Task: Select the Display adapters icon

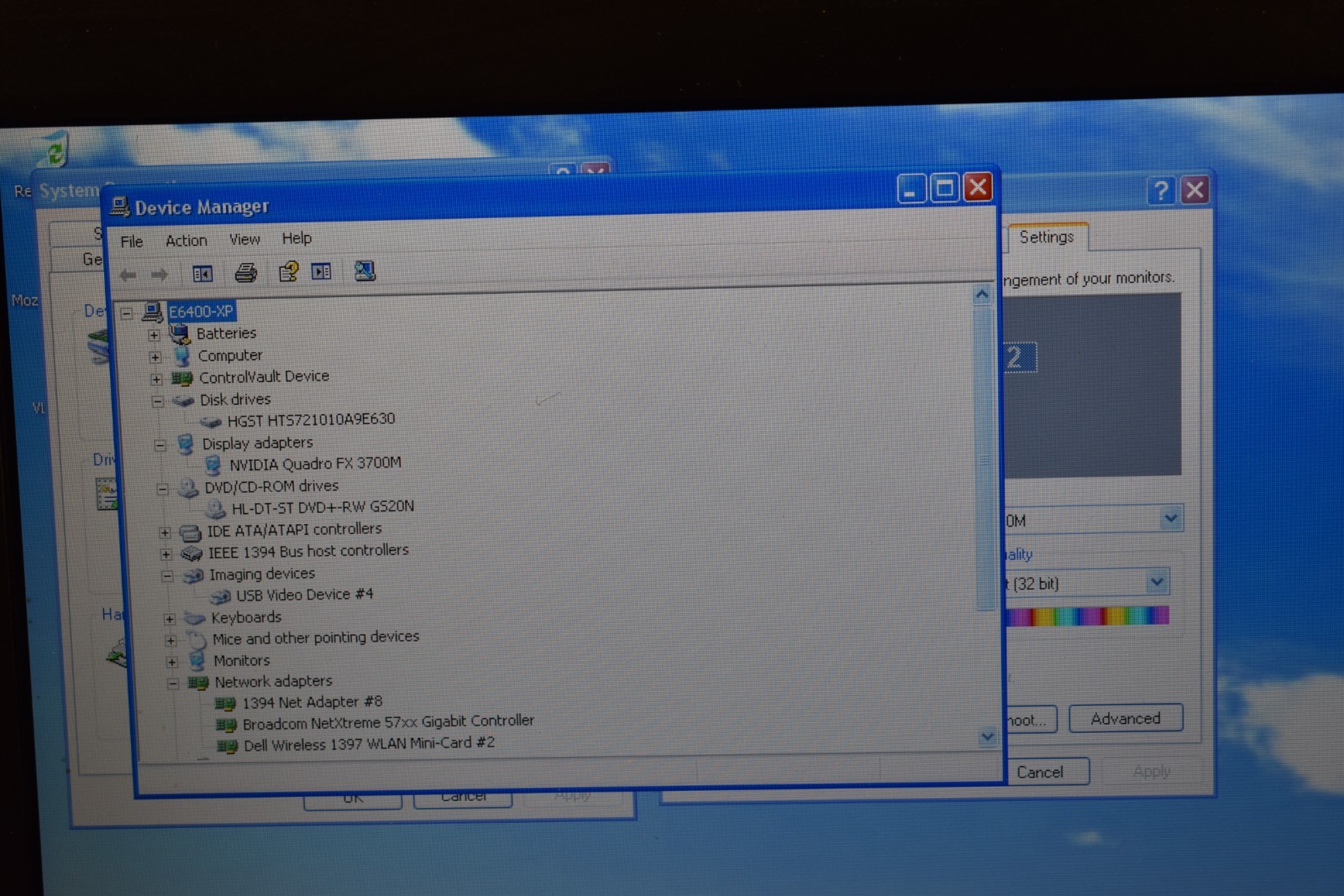Action: tap(186, 444)
